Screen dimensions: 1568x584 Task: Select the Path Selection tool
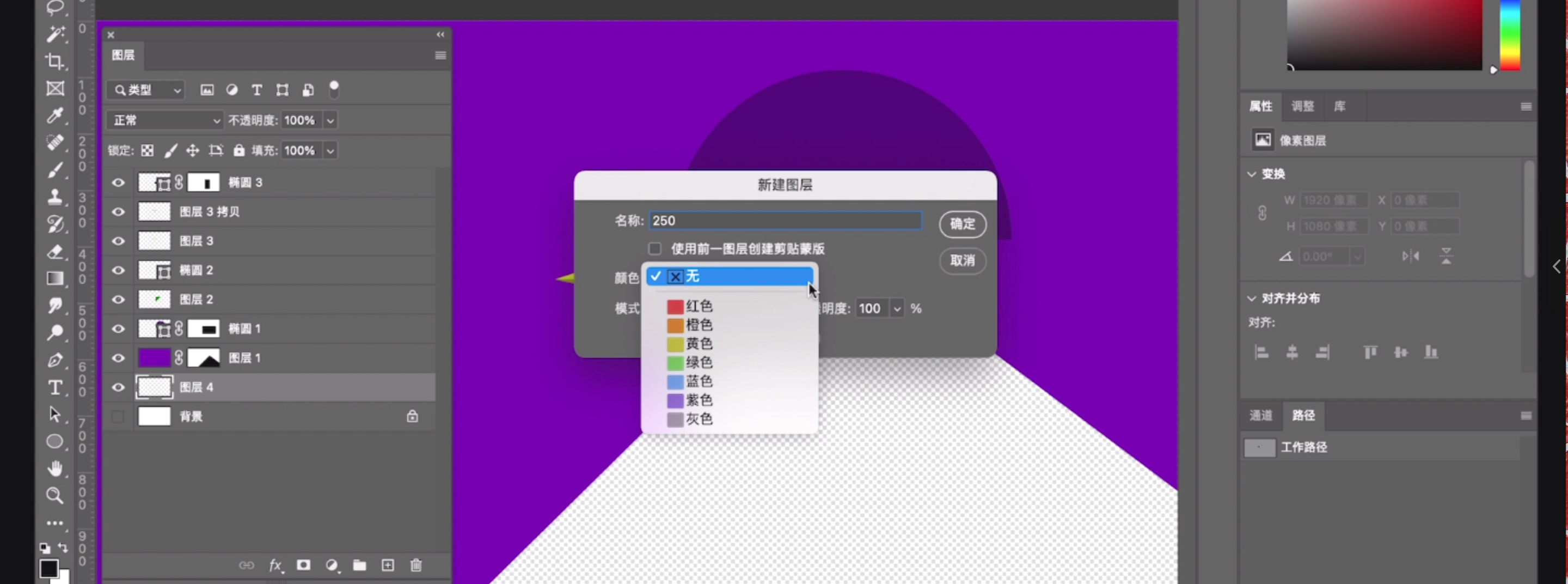(56, 415)
